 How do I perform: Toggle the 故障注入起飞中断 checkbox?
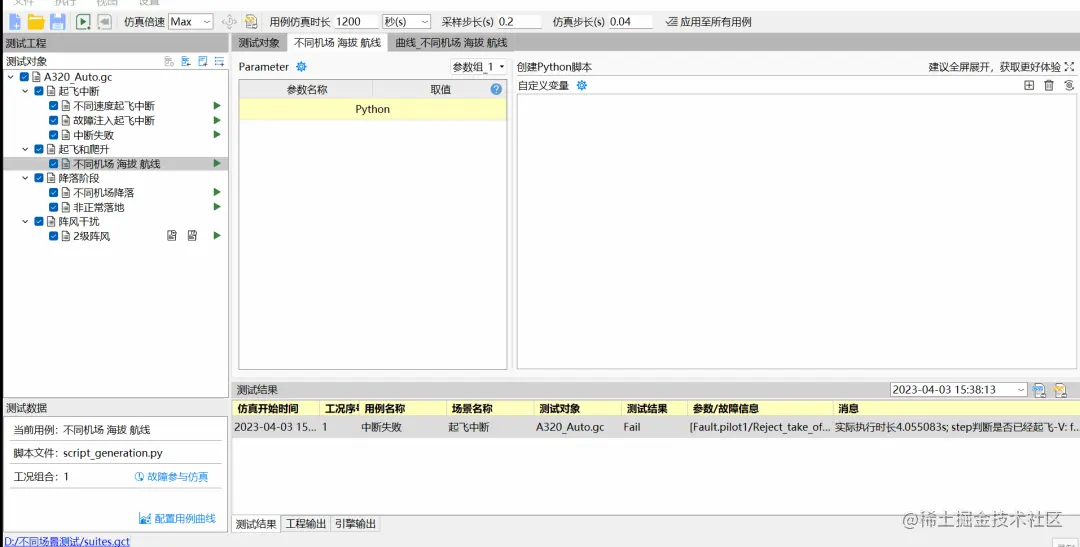(x=54, y=121)
